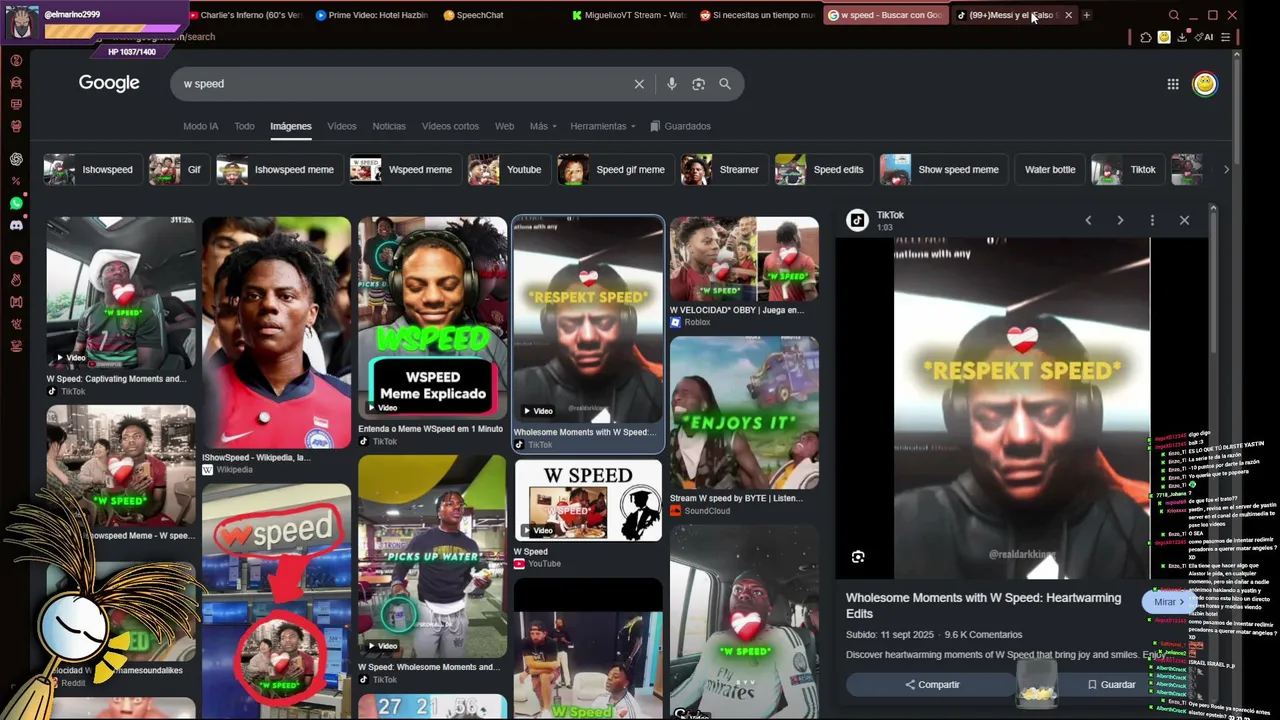Switch to the Todo results tab

244,126
